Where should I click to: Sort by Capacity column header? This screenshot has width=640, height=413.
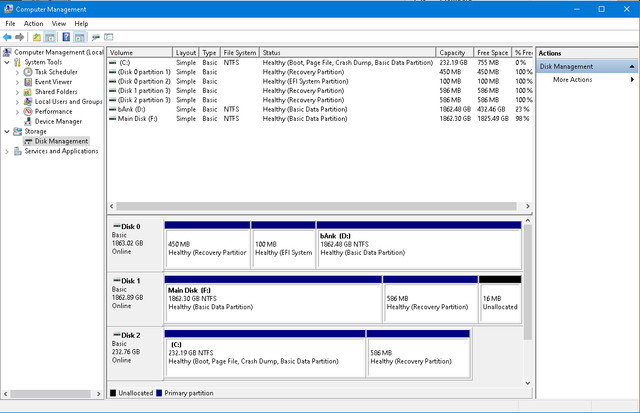click(x=455, y=53)
